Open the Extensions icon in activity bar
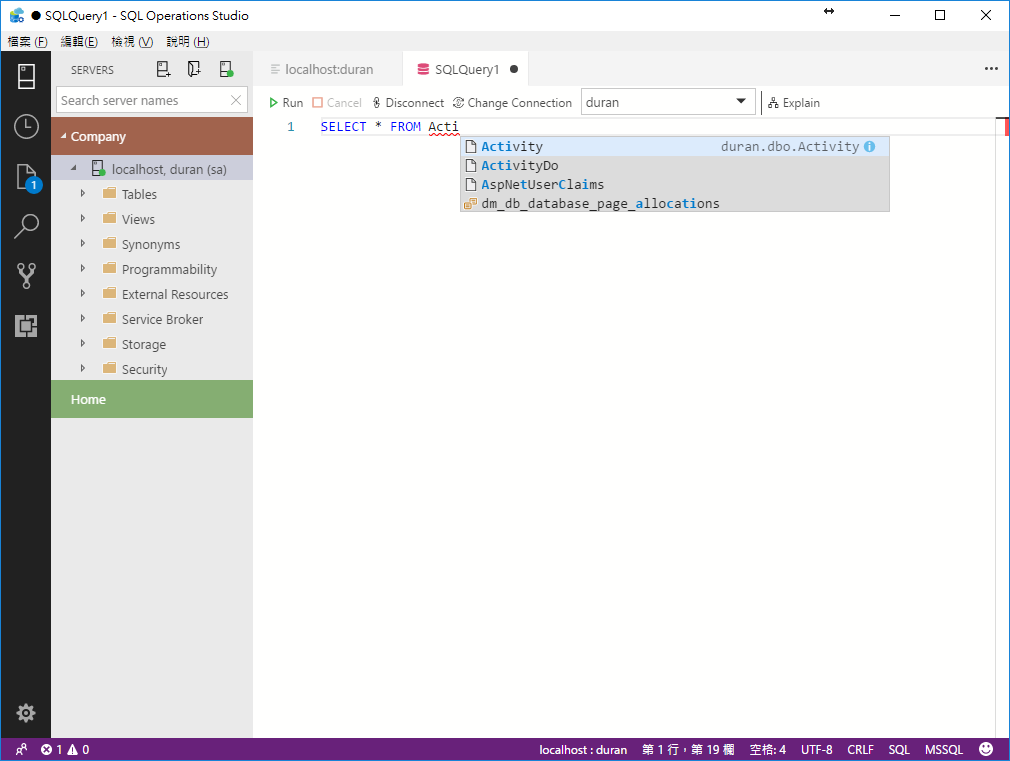The height and width of the screenshot is (761, 1010). click(x=26, y=325)
